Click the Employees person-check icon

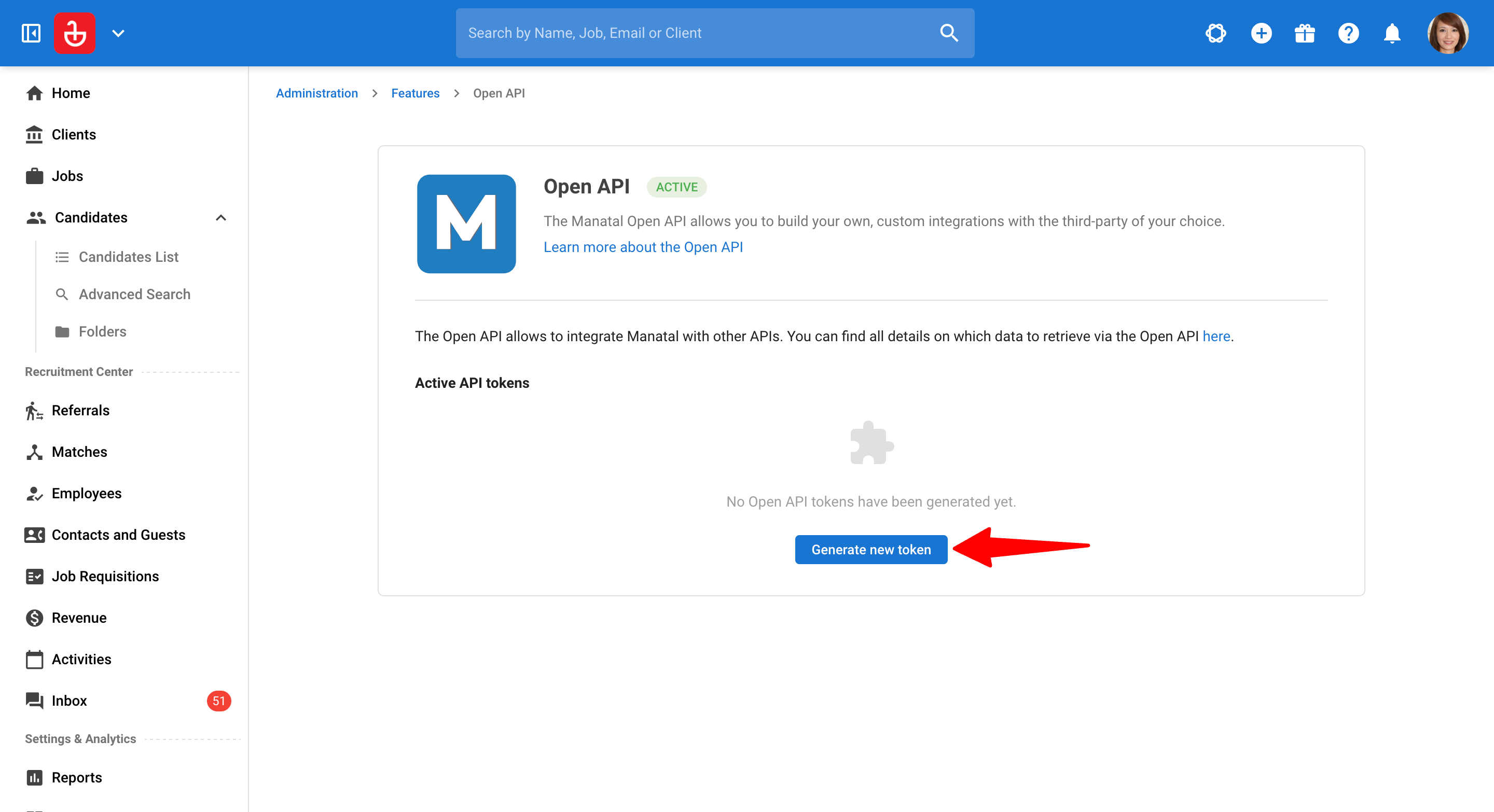[34, 494]
